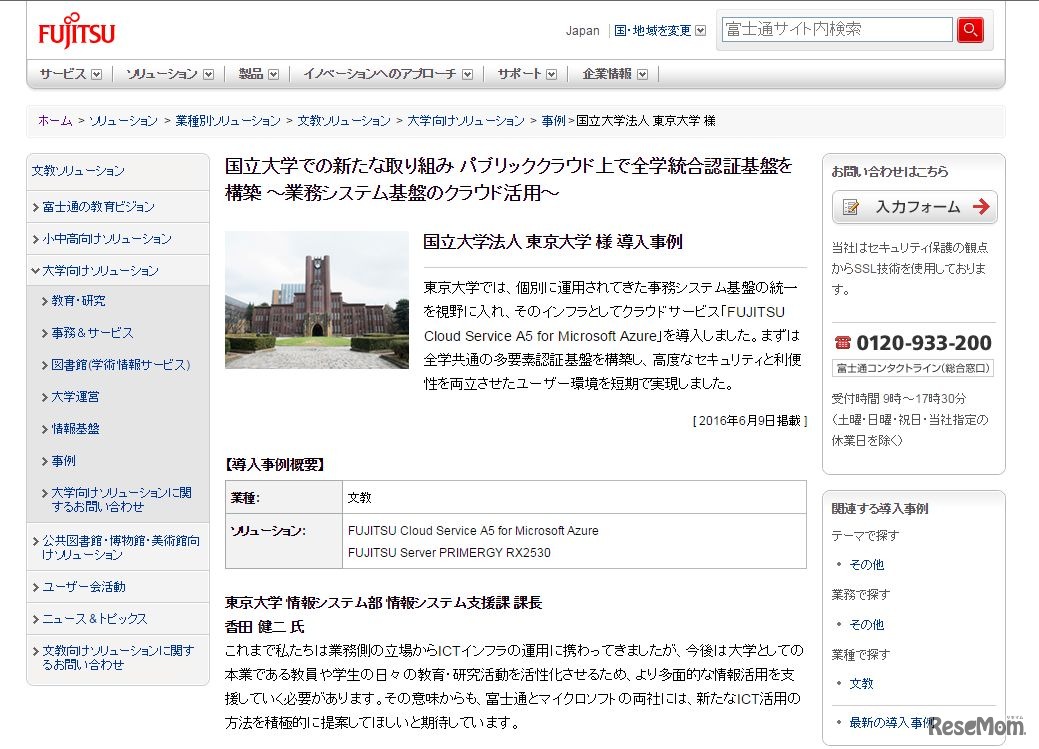Go to 文教ソリューション breadcrumb link
Viewport: 1039px width, 749px height.
[344, 121]
